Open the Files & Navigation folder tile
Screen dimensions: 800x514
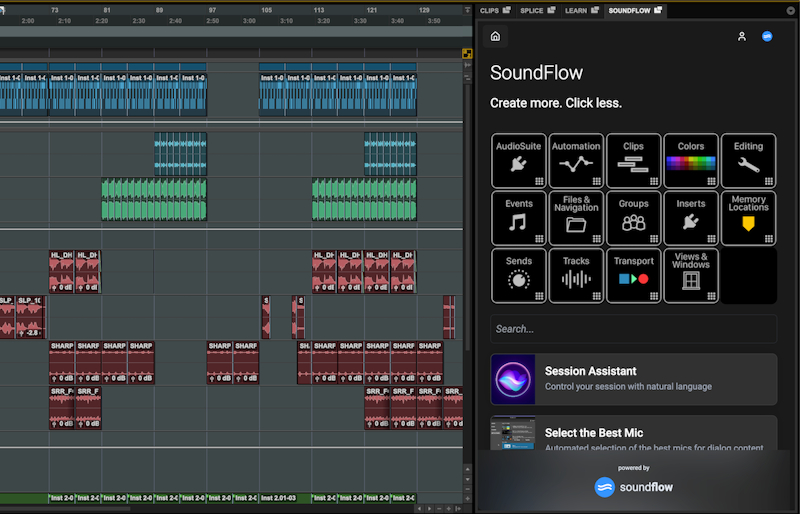[x=576, y=218]
